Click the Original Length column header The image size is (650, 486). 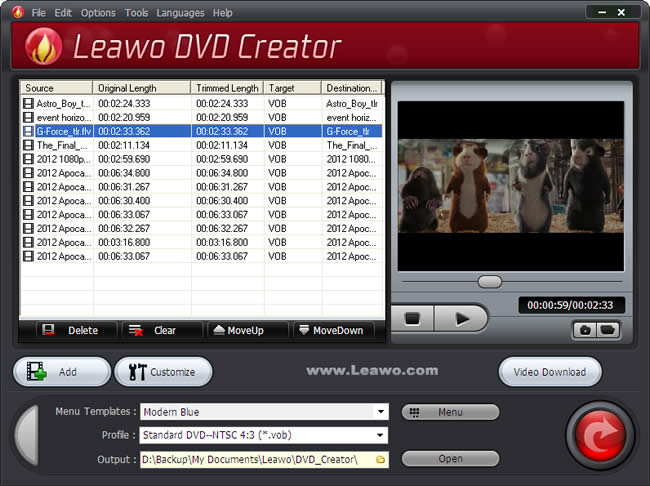pos(142,88)
